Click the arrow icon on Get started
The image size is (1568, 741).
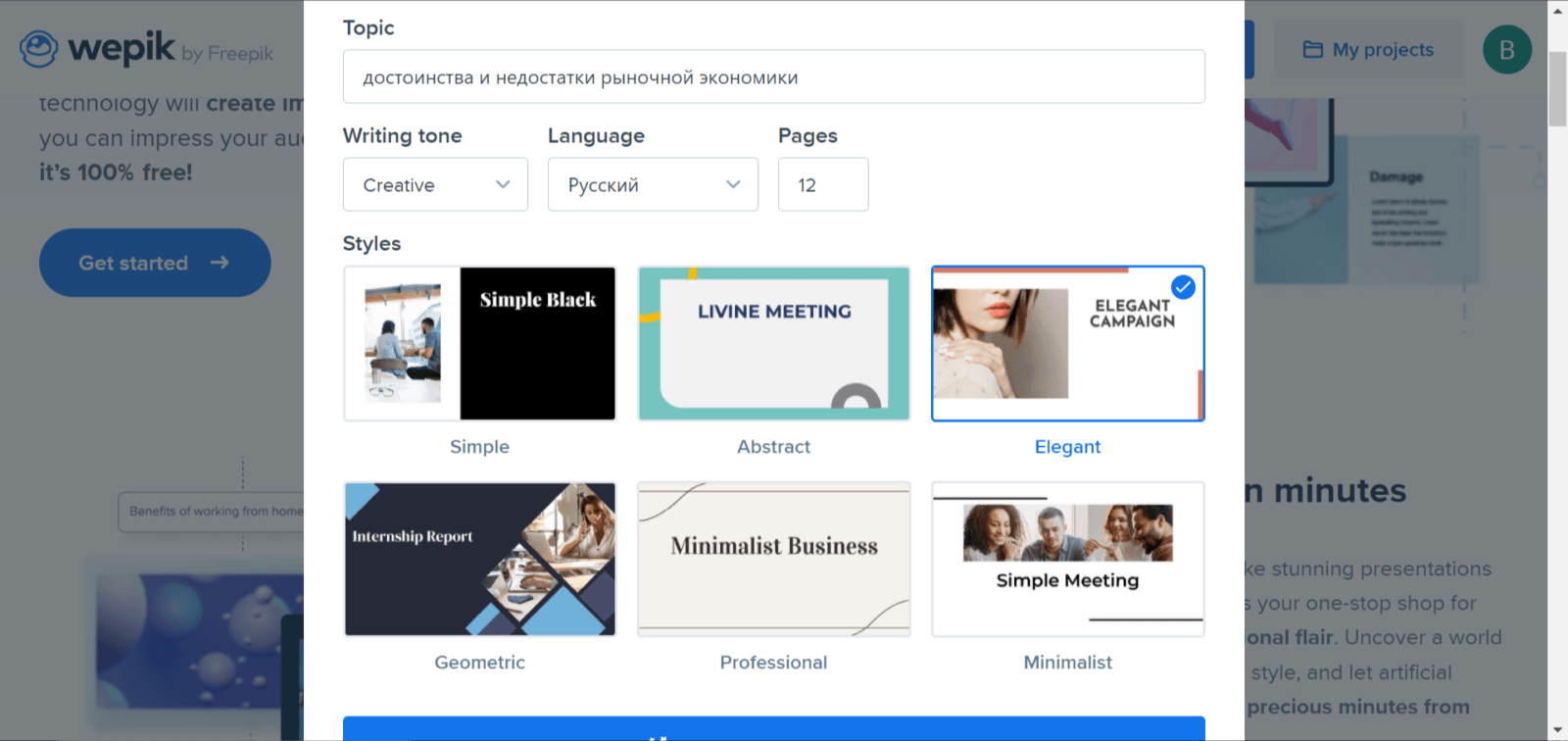[220, 263]
